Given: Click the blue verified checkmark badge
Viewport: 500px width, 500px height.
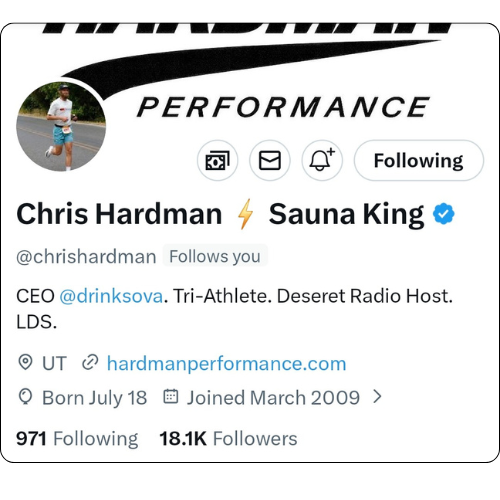Looking at the screenshot, I should [x=443, y=214].
